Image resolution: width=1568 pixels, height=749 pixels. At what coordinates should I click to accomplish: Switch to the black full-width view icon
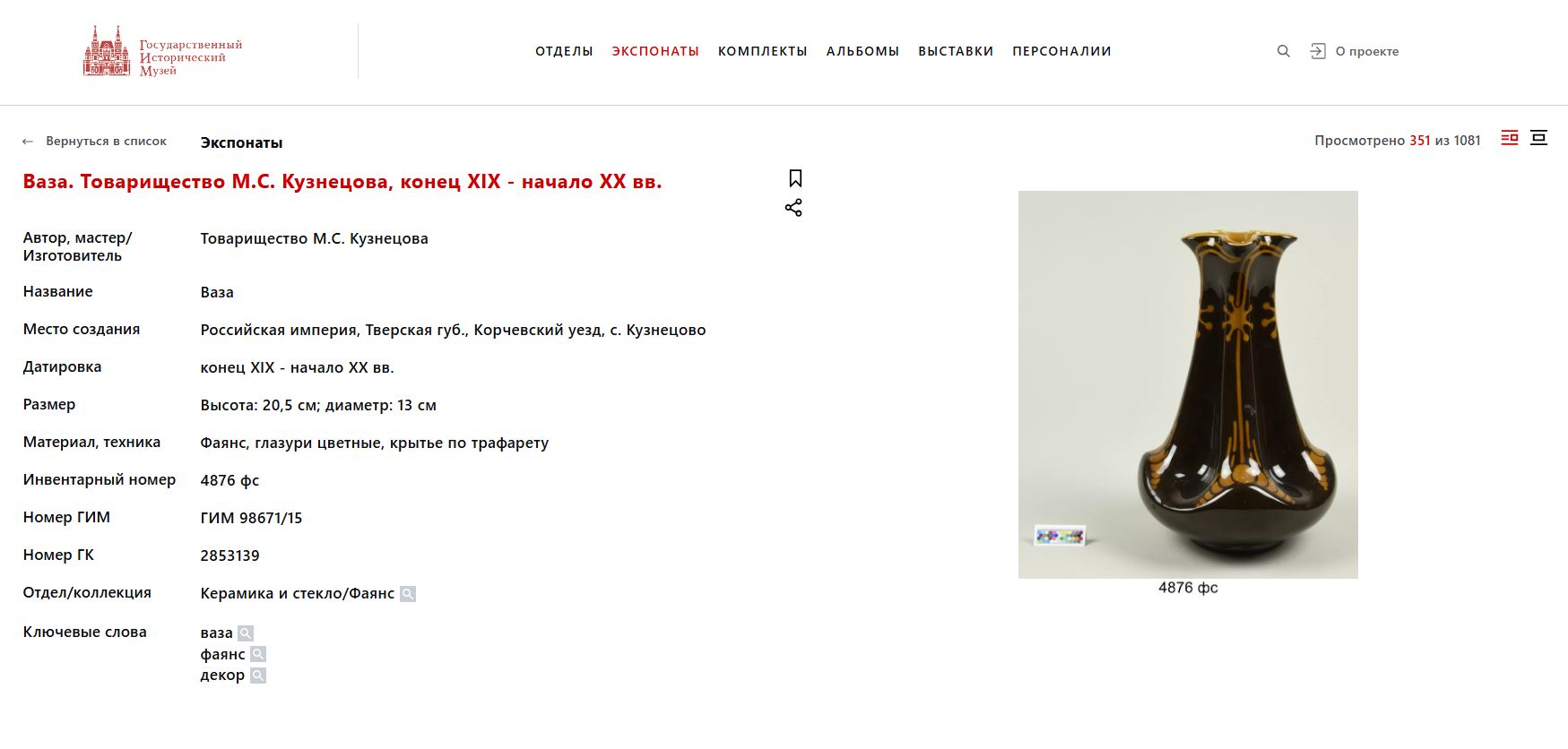click(x=1539, y=138)
